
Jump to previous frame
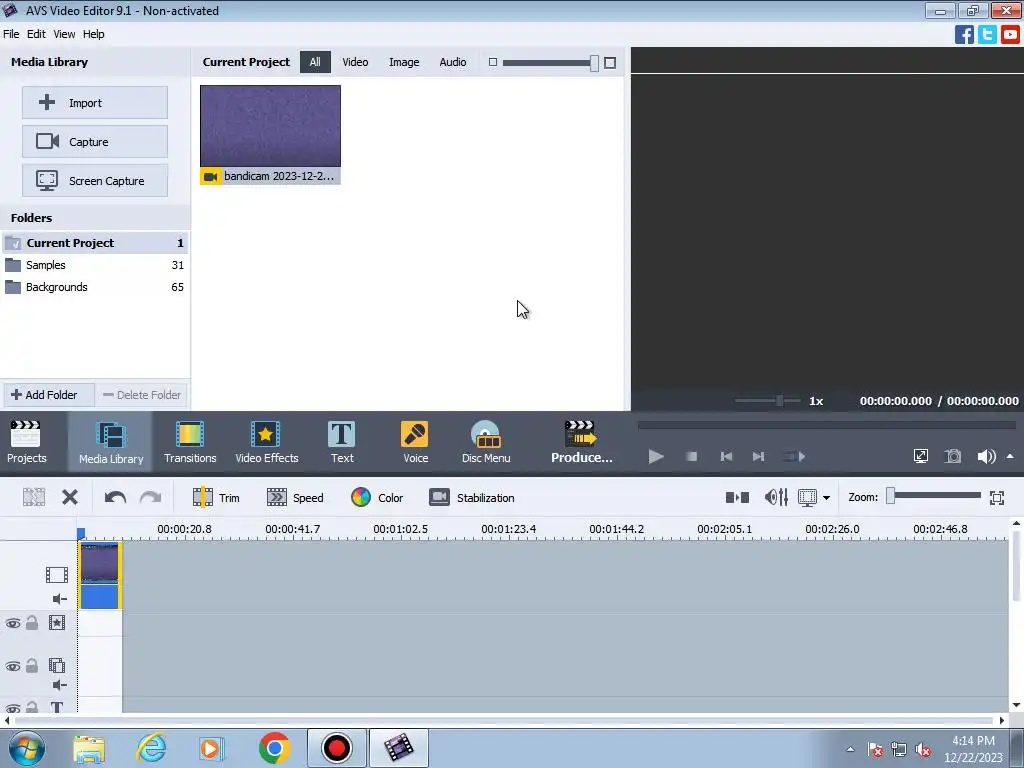[726, 456]
